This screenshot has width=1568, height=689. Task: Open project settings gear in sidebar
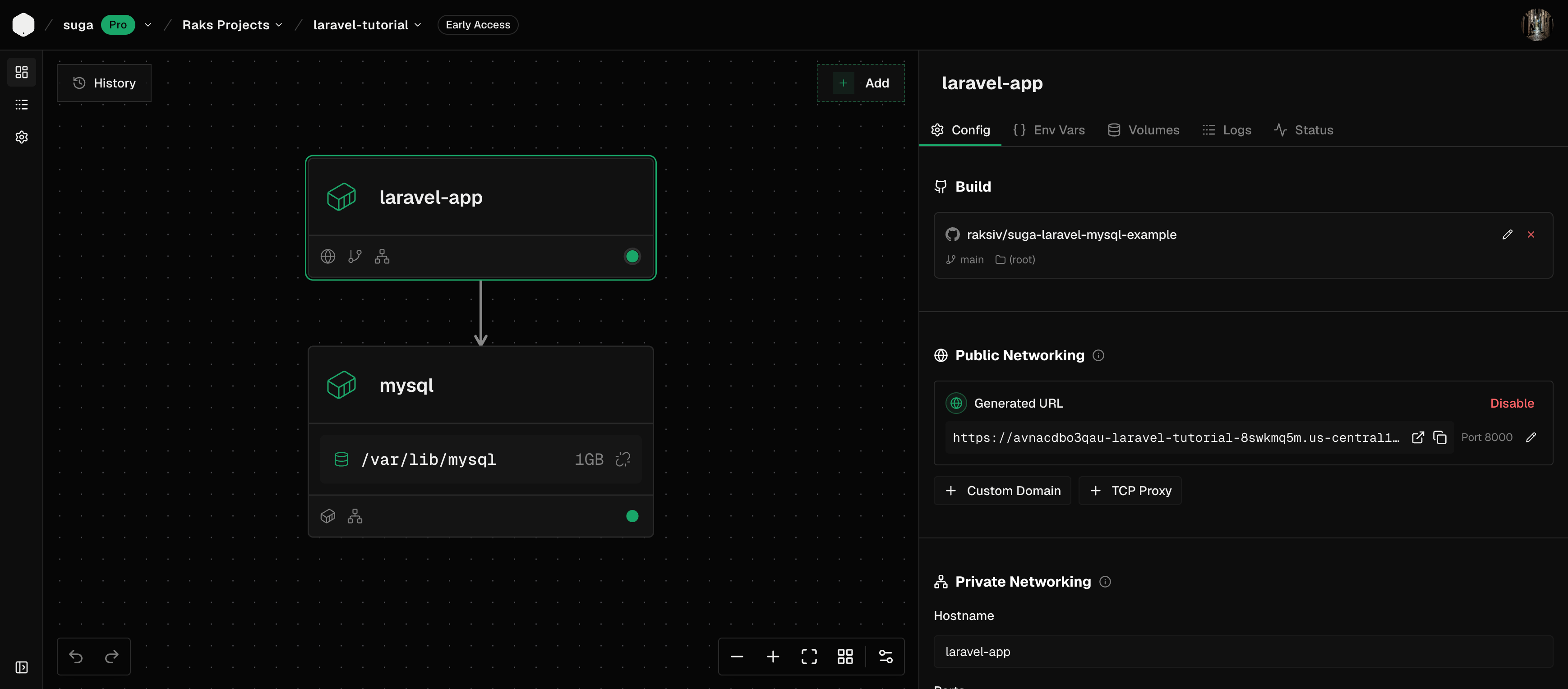pos(21,137)
